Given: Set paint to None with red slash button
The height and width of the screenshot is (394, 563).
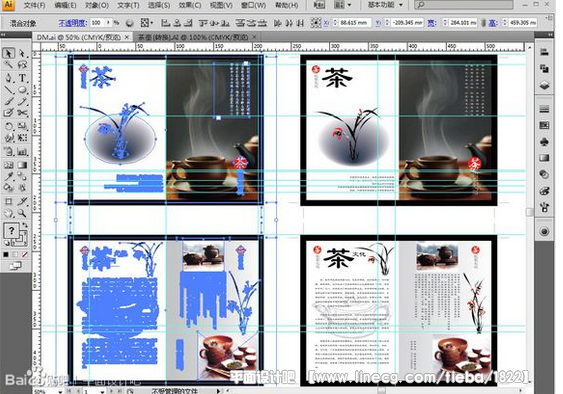Looking at the screenshot, I should pos(24,254).
